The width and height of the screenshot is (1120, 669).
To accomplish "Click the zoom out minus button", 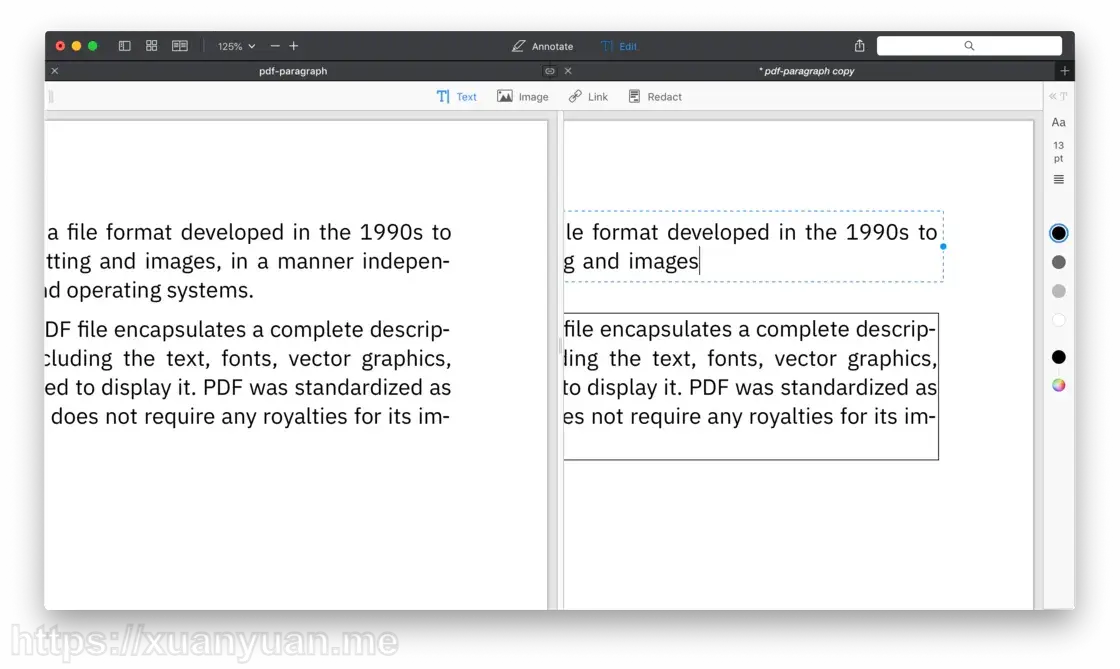I will click(275, 46).
